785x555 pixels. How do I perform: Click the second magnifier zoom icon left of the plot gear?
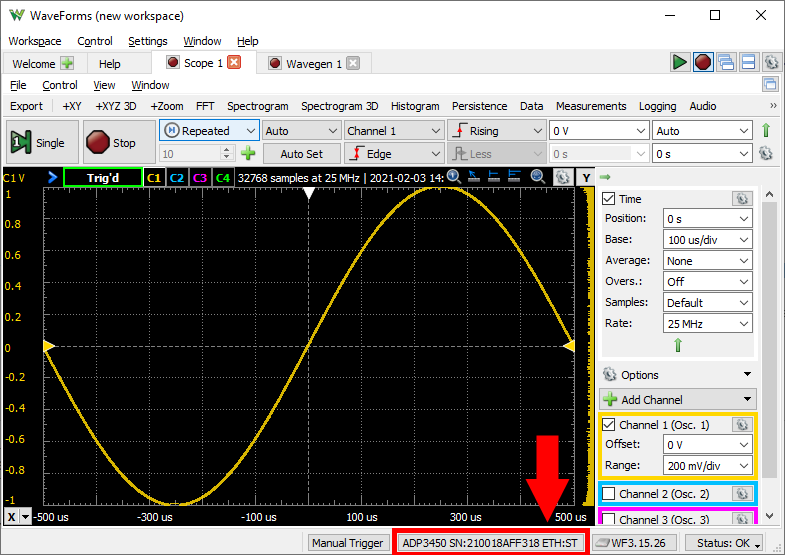(538, 176)
